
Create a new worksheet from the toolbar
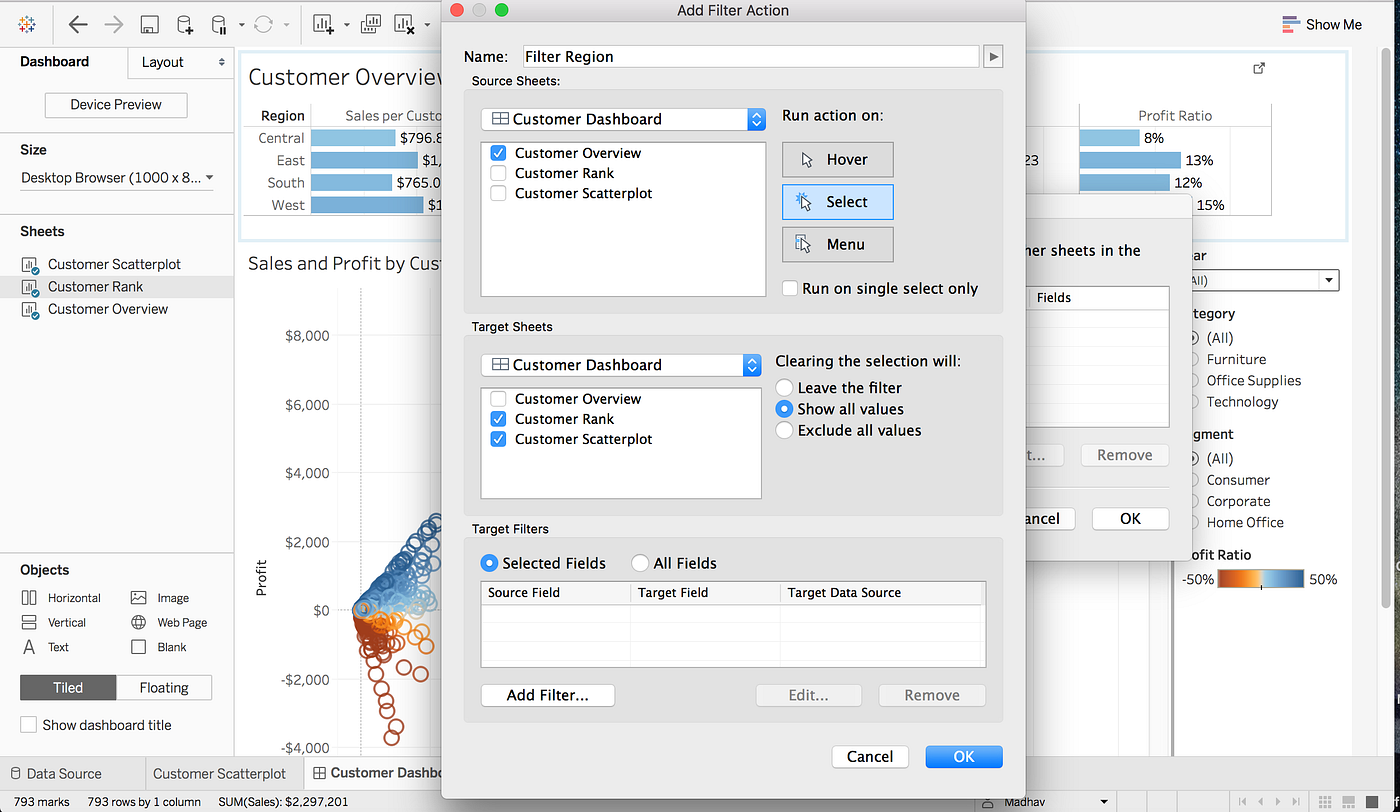tap(323, 24)
